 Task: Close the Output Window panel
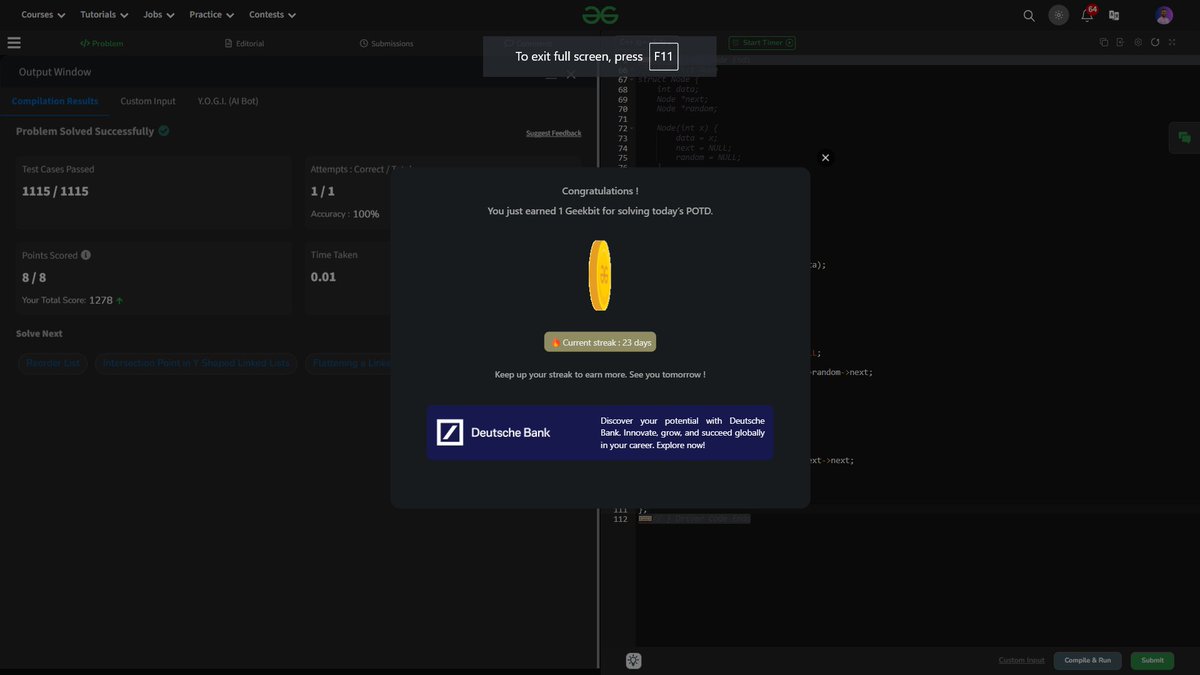coord(571,73)
